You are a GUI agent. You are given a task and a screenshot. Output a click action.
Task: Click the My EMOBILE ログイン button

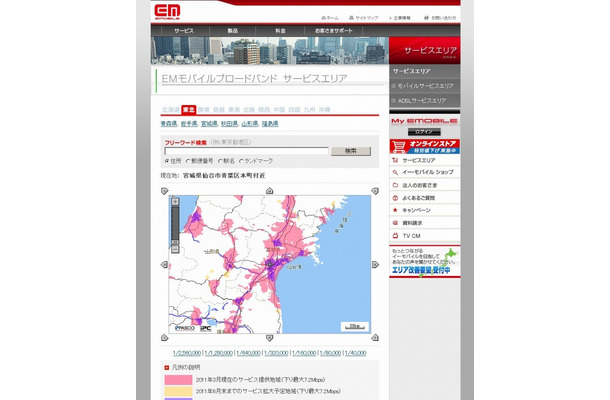point(424,132)
